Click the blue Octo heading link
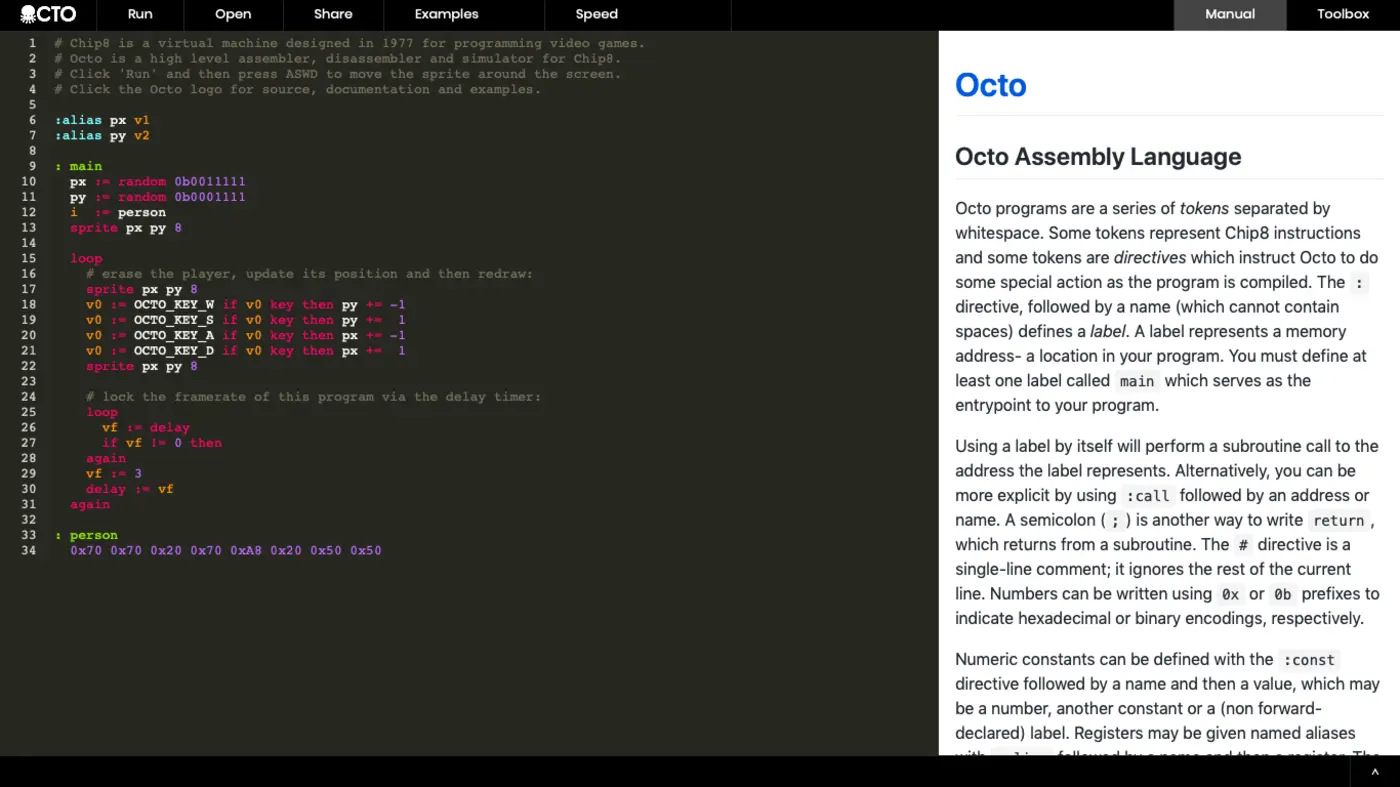1400x787 pixels. click(x=990, y=85)
